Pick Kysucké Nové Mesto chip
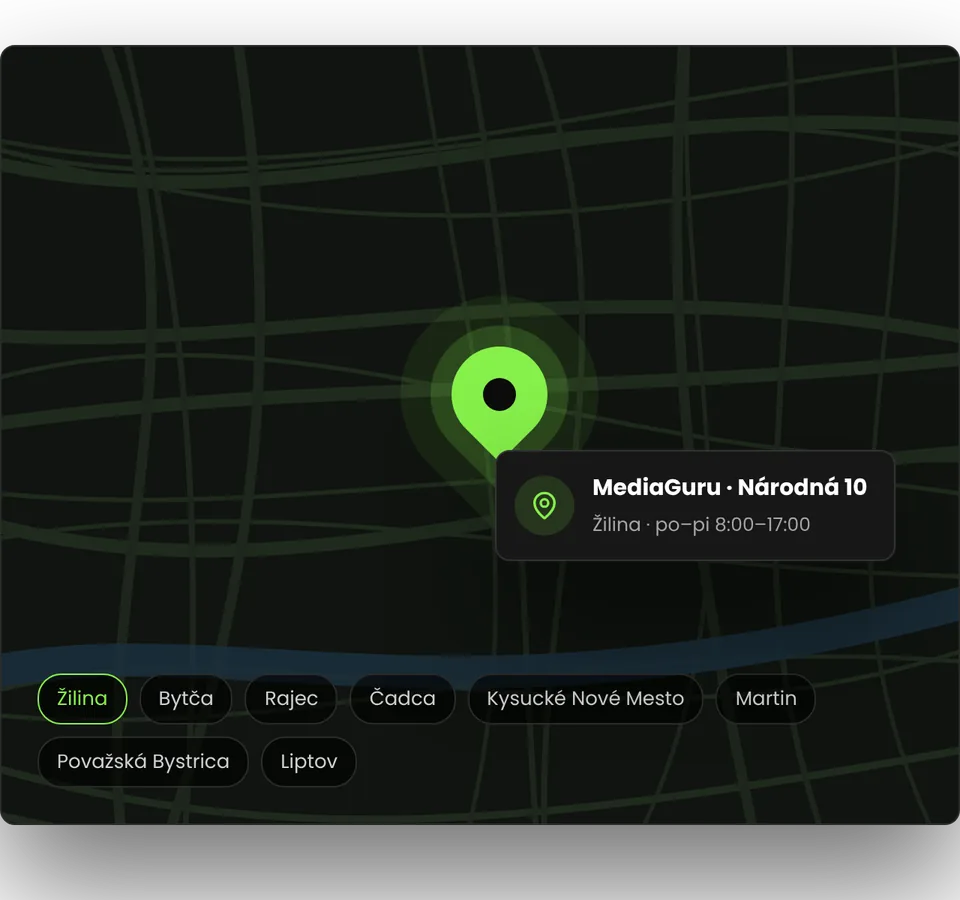The height and width of the screenshot is (900, 960). coord(585,699)
